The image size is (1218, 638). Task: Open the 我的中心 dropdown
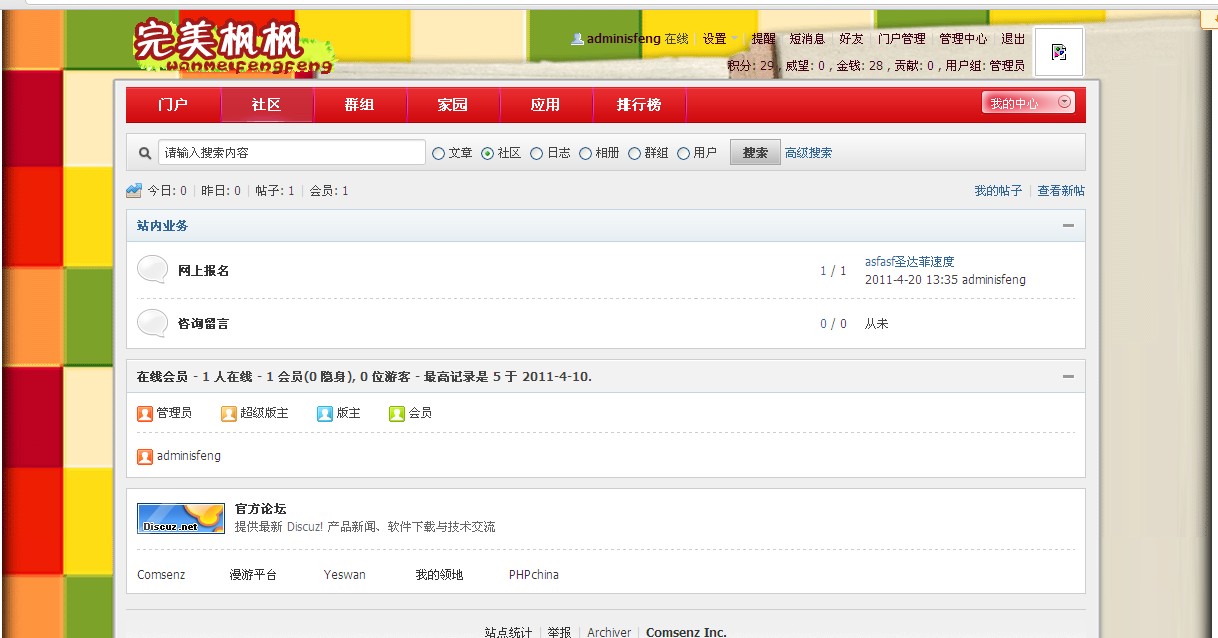pos(1028,103)
